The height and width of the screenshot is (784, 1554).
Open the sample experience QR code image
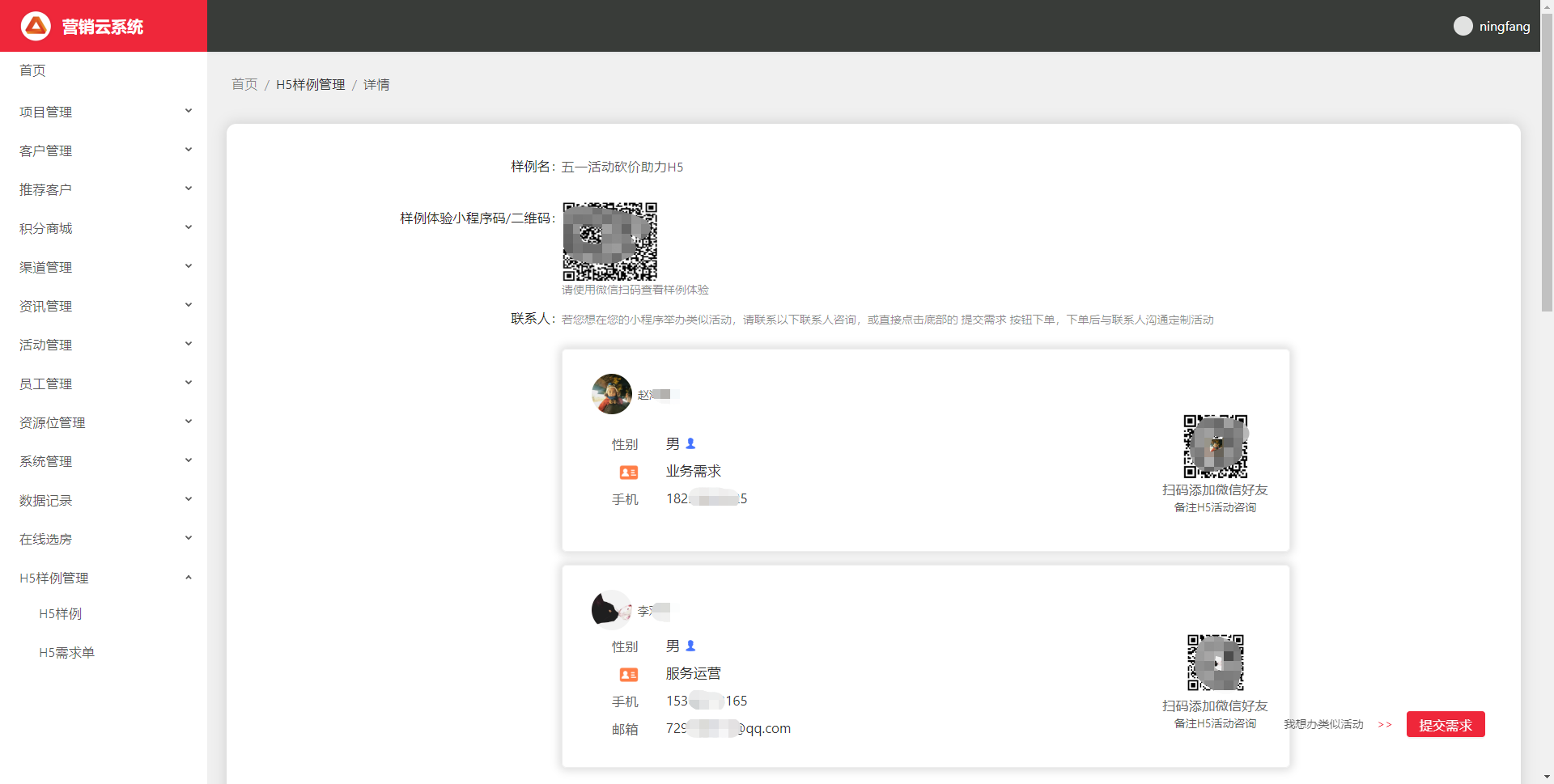point(610,241)
